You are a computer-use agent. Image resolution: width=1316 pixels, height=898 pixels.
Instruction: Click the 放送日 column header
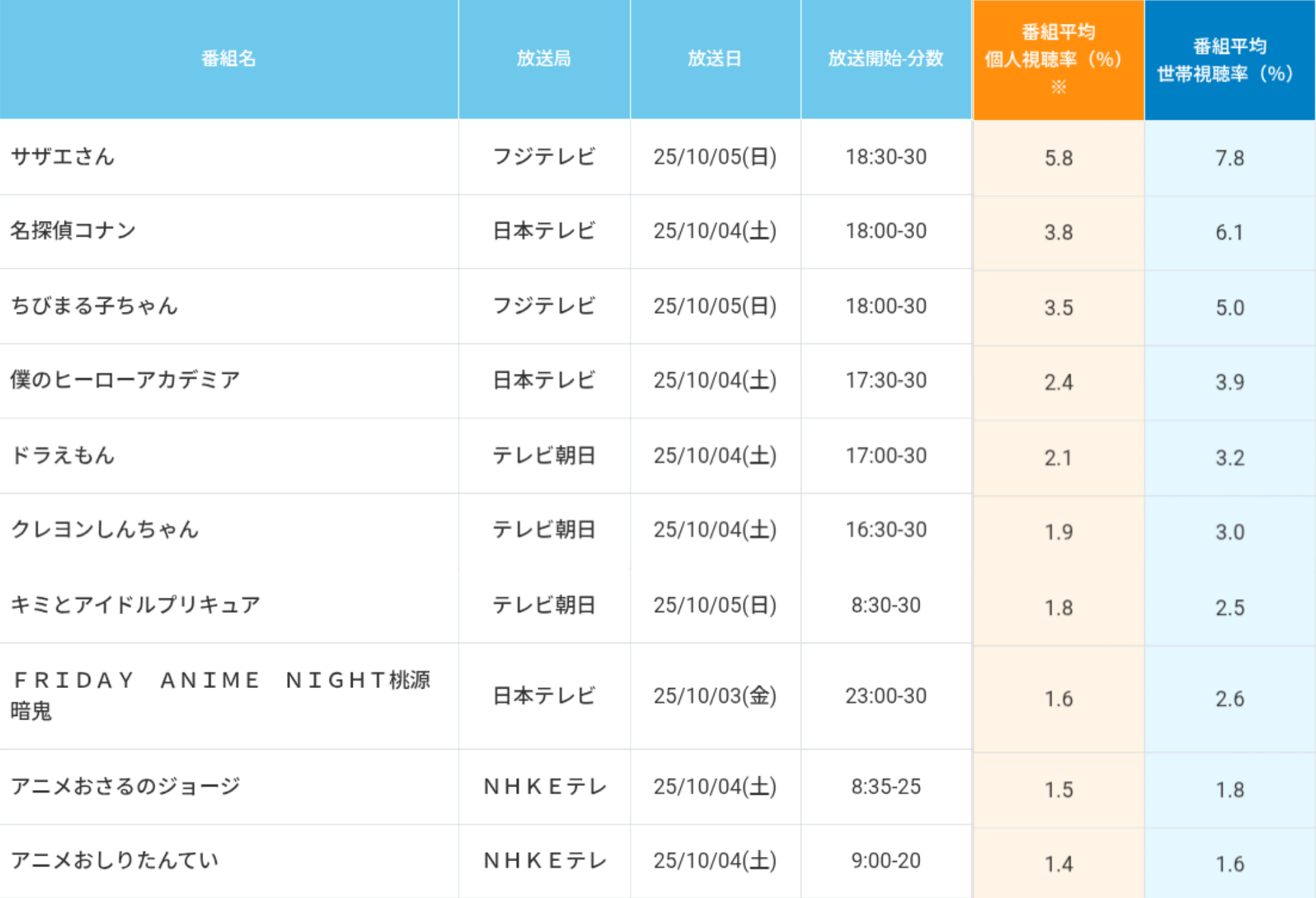[714, 59]
